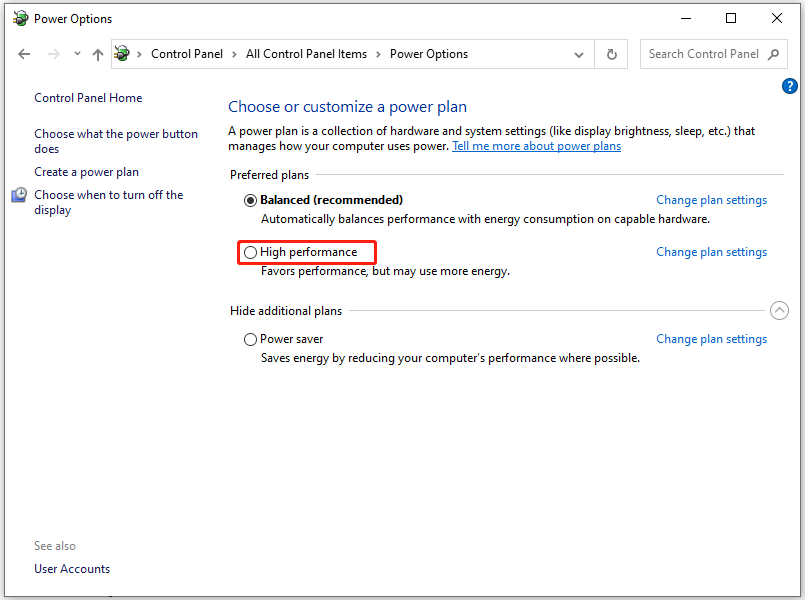Select the Power saver radio button
805x600 pixels.
click(x=250, y=339)
